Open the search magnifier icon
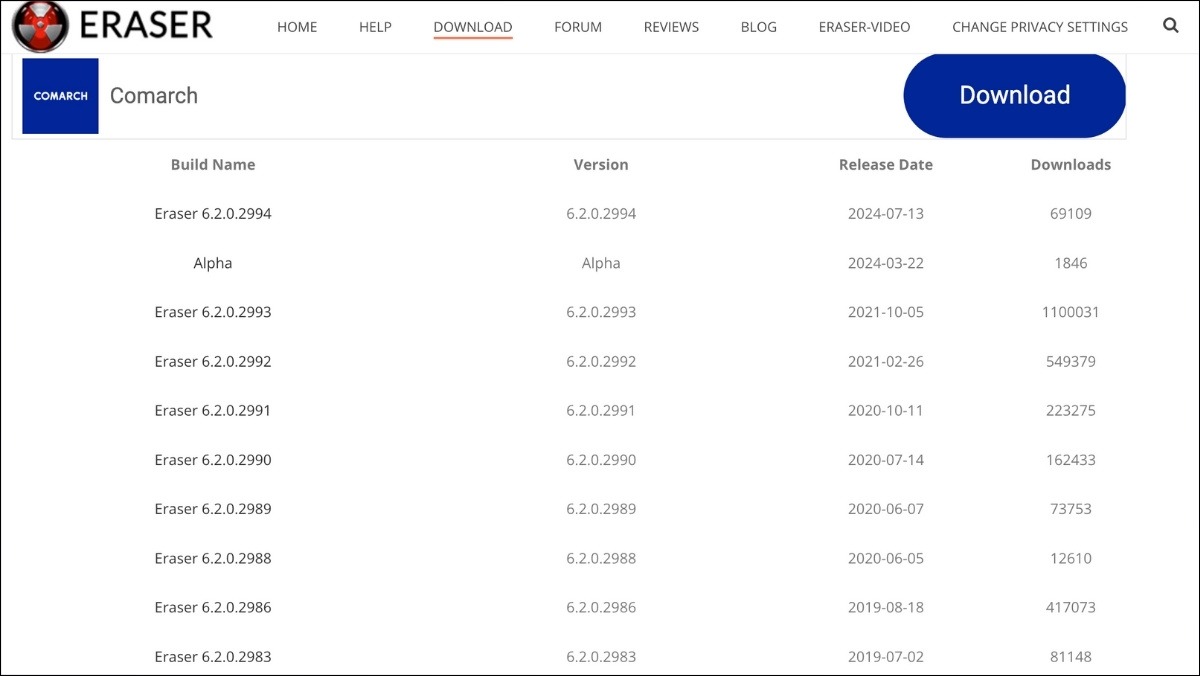 pos(1171,26)
